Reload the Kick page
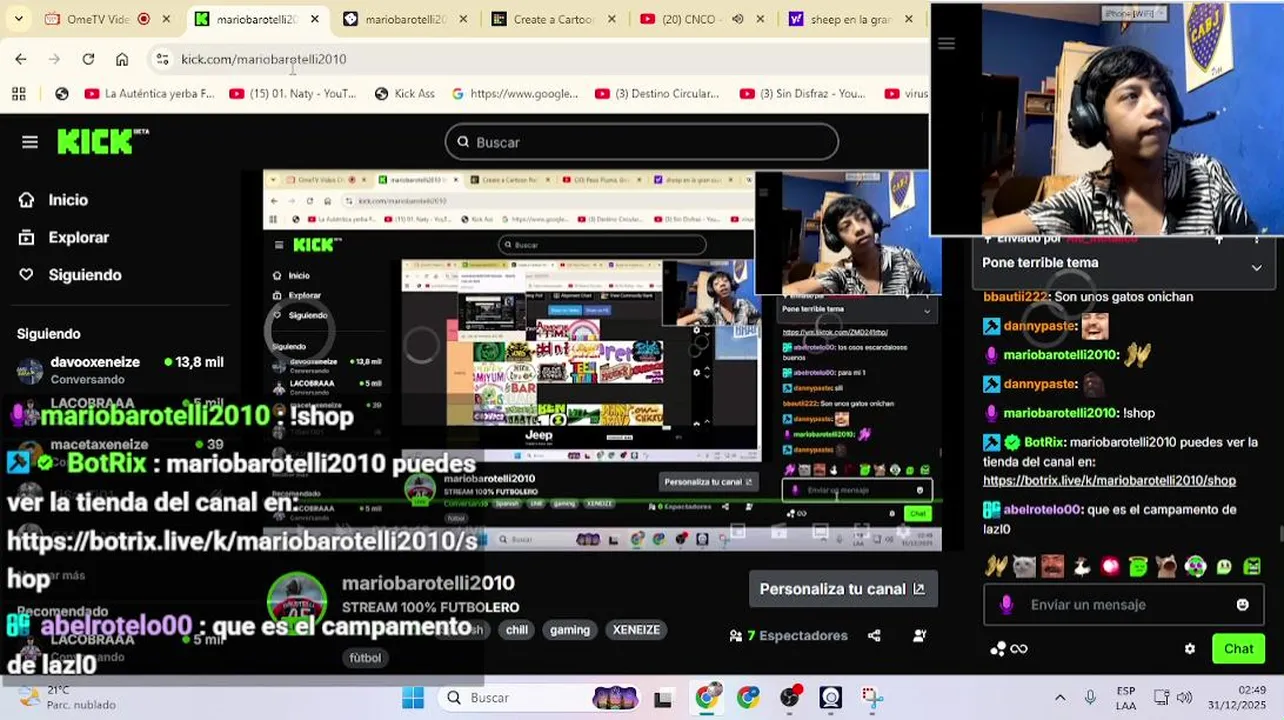 pyautogui.click(x=88, y=59)
